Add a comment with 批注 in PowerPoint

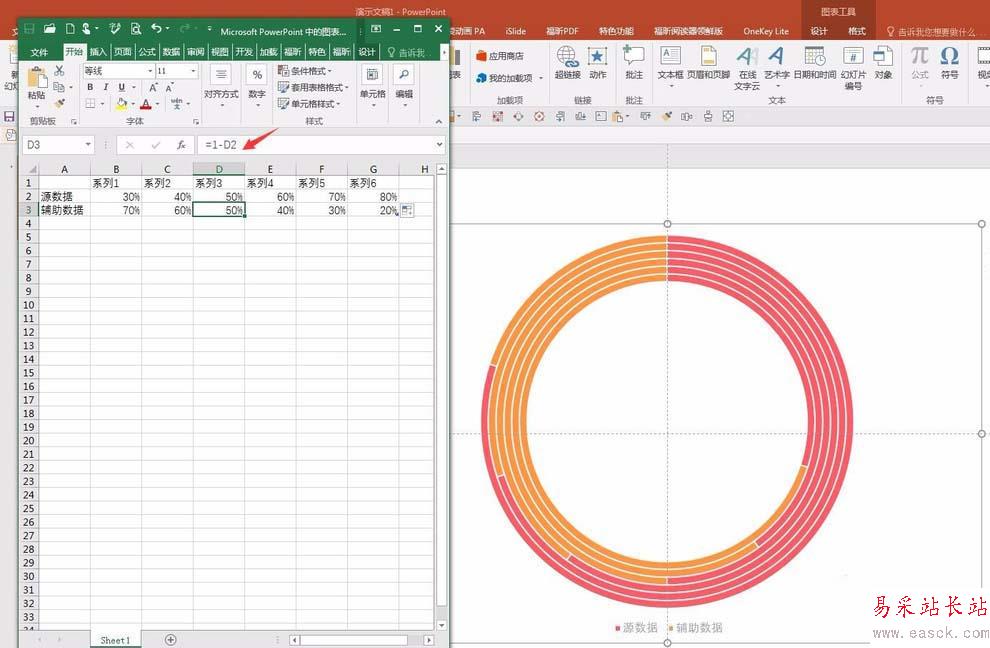tap(633, 63)
